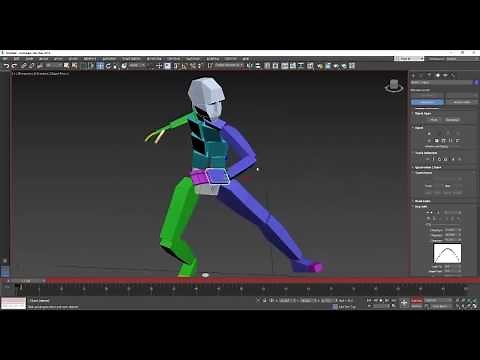Click the MAXScript mini listener box
480x360 pixels.
tap(13, 303)
